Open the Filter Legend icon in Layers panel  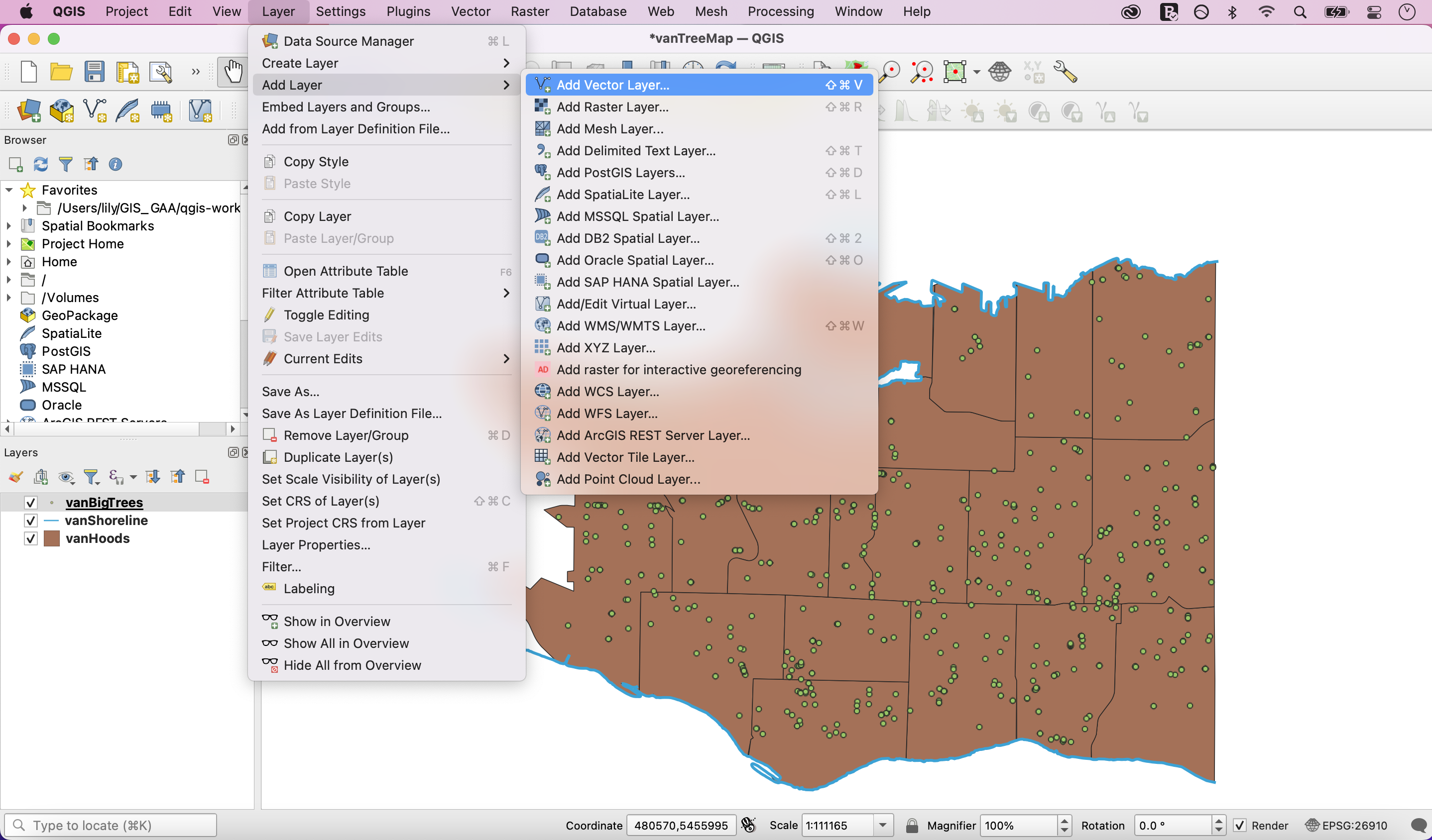point(91,477)
